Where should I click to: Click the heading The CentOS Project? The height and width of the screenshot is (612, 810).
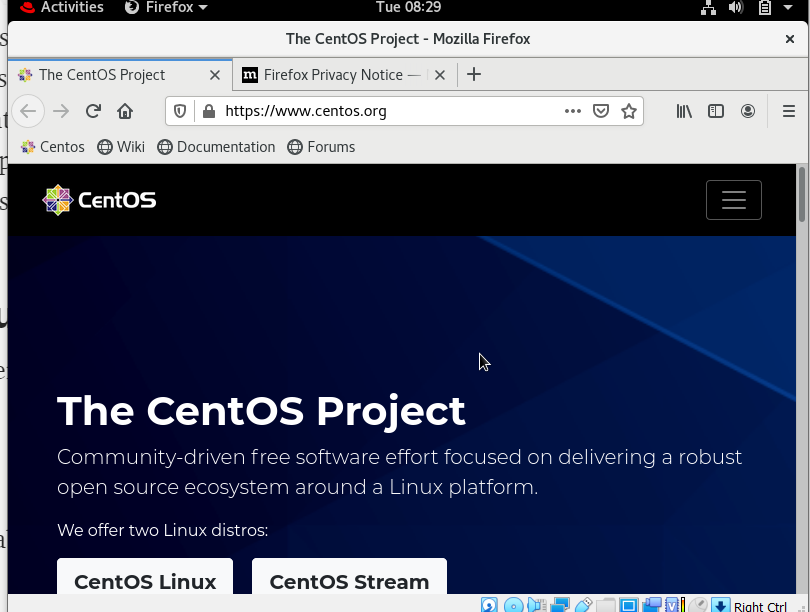tap(261, 411)
